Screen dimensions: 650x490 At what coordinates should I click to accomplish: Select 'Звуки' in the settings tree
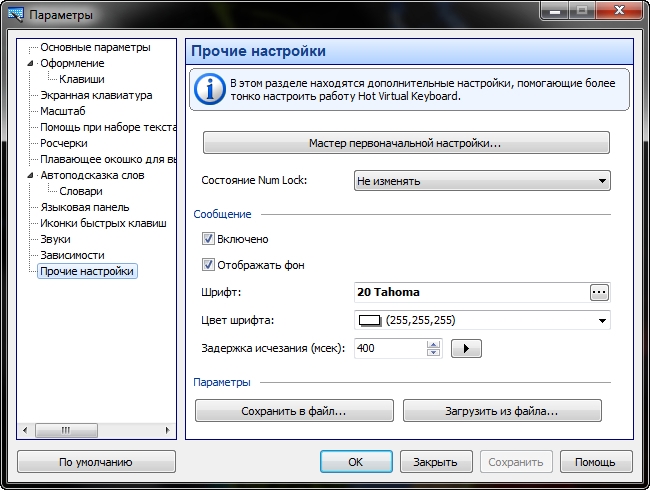pos(55,239)
